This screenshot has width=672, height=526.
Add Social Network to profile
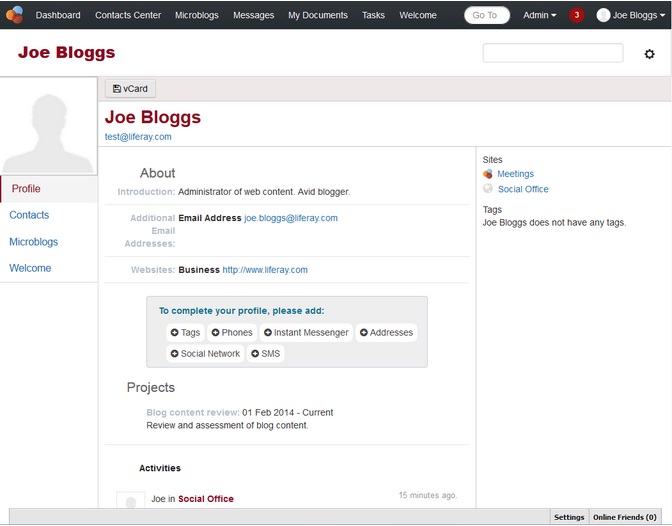coord(205,354)
